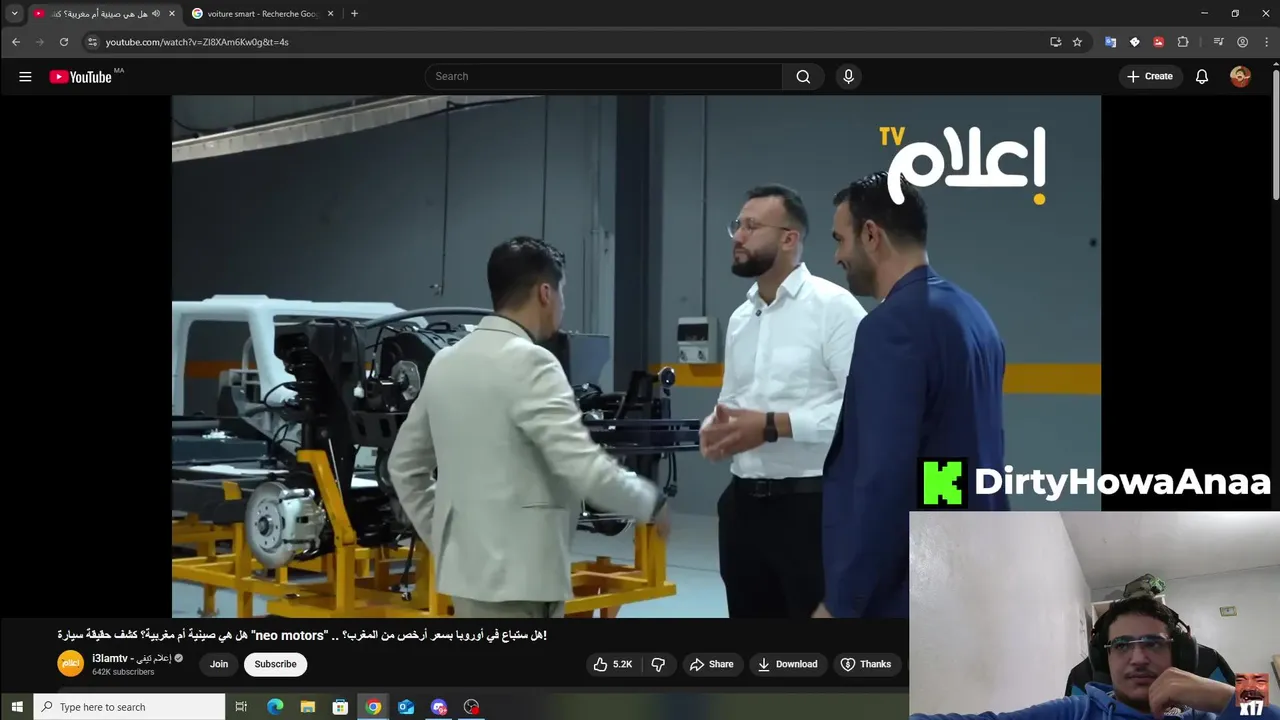Screen dimensions: 1280x720
Task: Open Chrome three-dot menu
Action: click(x=1265, y=42)
